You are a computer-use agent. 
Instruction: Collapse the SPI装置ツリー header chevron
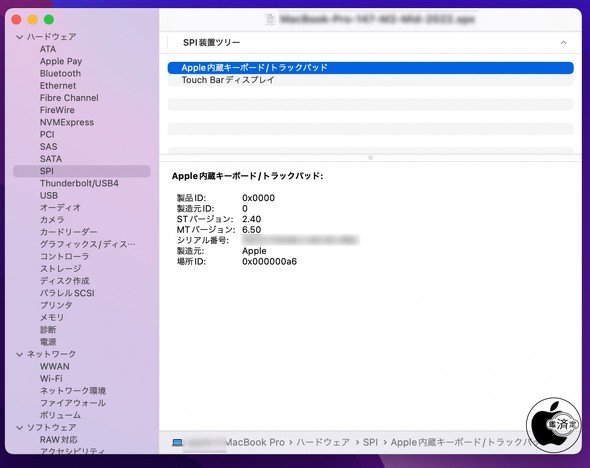563,43
